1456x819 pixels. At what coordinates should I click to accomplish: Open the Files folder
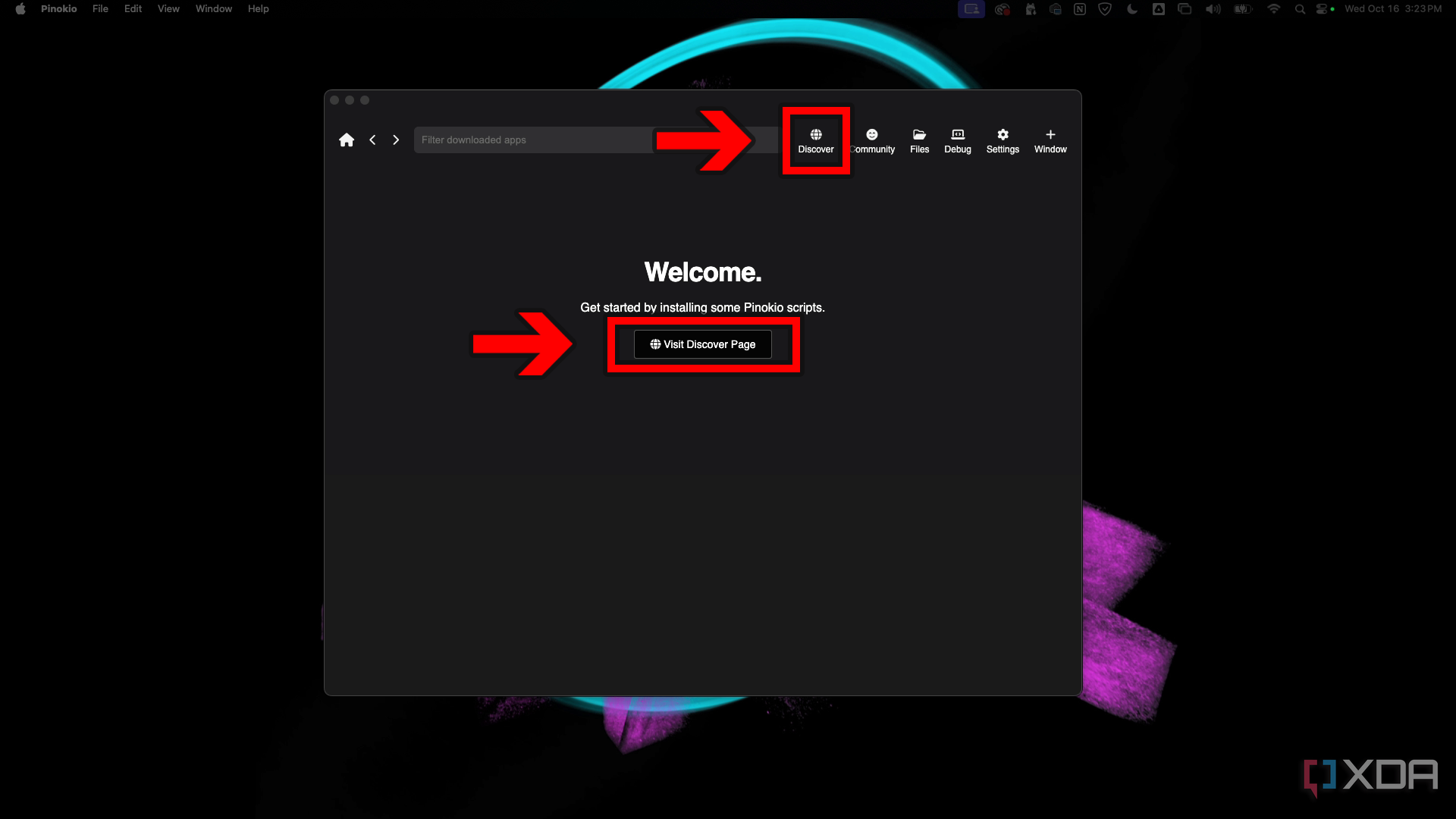click(919, 141)
